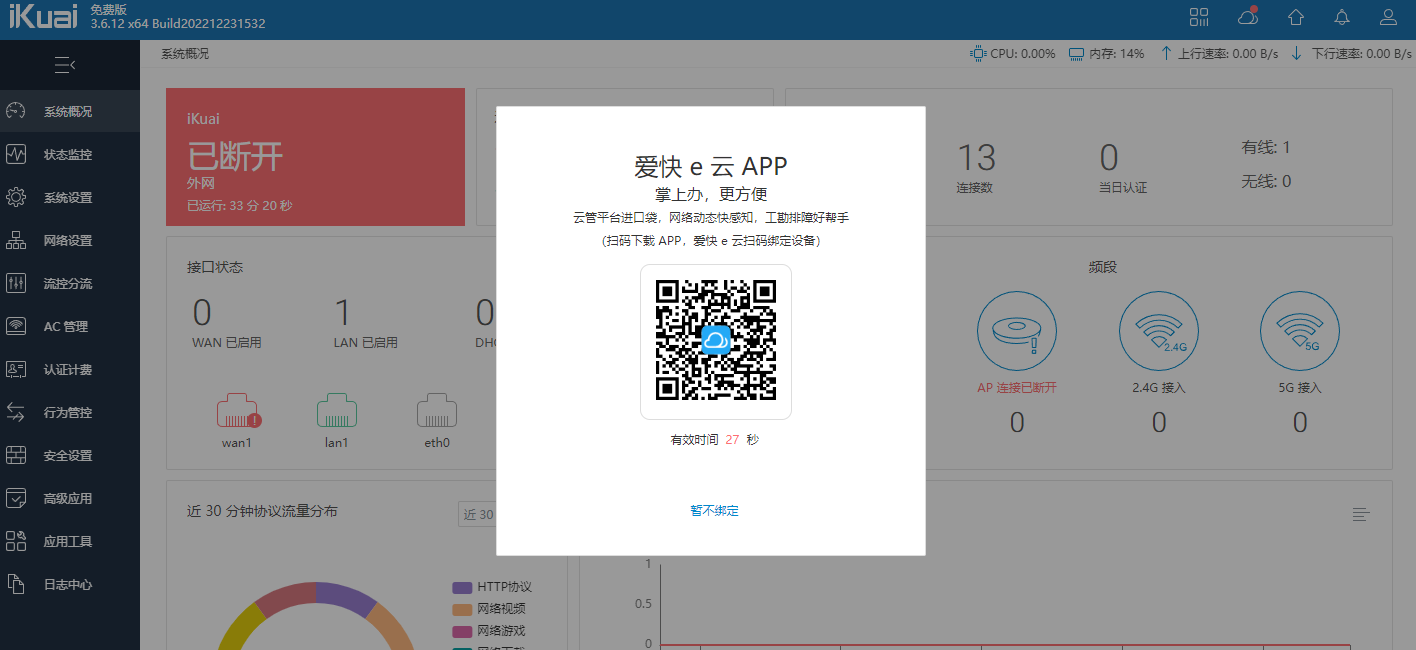Go to 日志中心 in the sidebar
The width and height of the screenshot is (1416, 650).
coord(70,585)
